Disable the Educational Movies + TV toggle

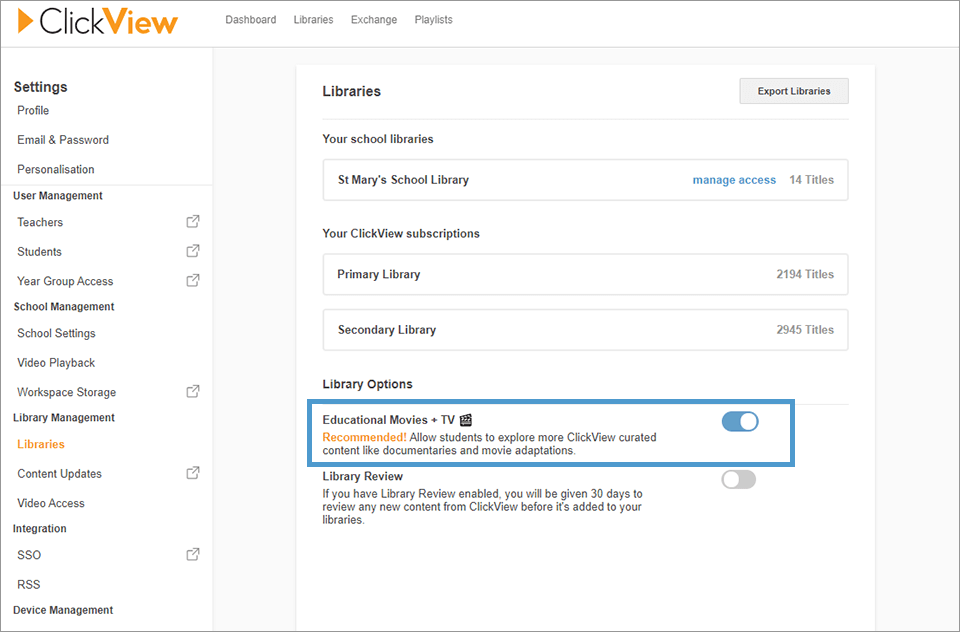tap(739, 421)
